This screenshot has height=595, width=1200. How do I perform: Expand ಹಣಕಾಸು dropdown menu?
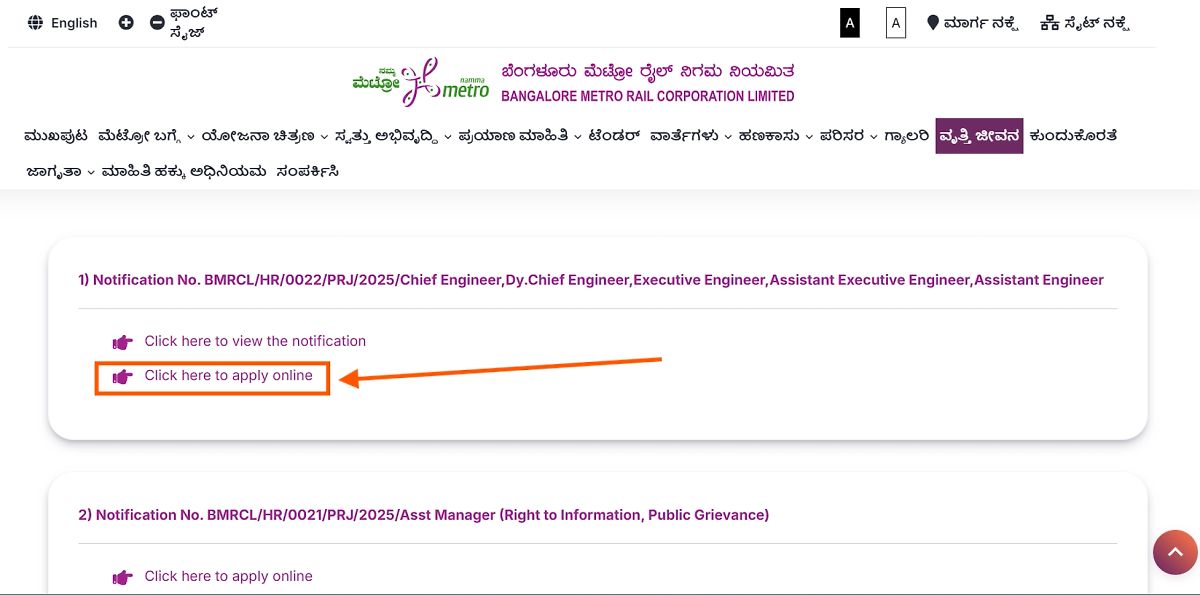tap(776, 136)
